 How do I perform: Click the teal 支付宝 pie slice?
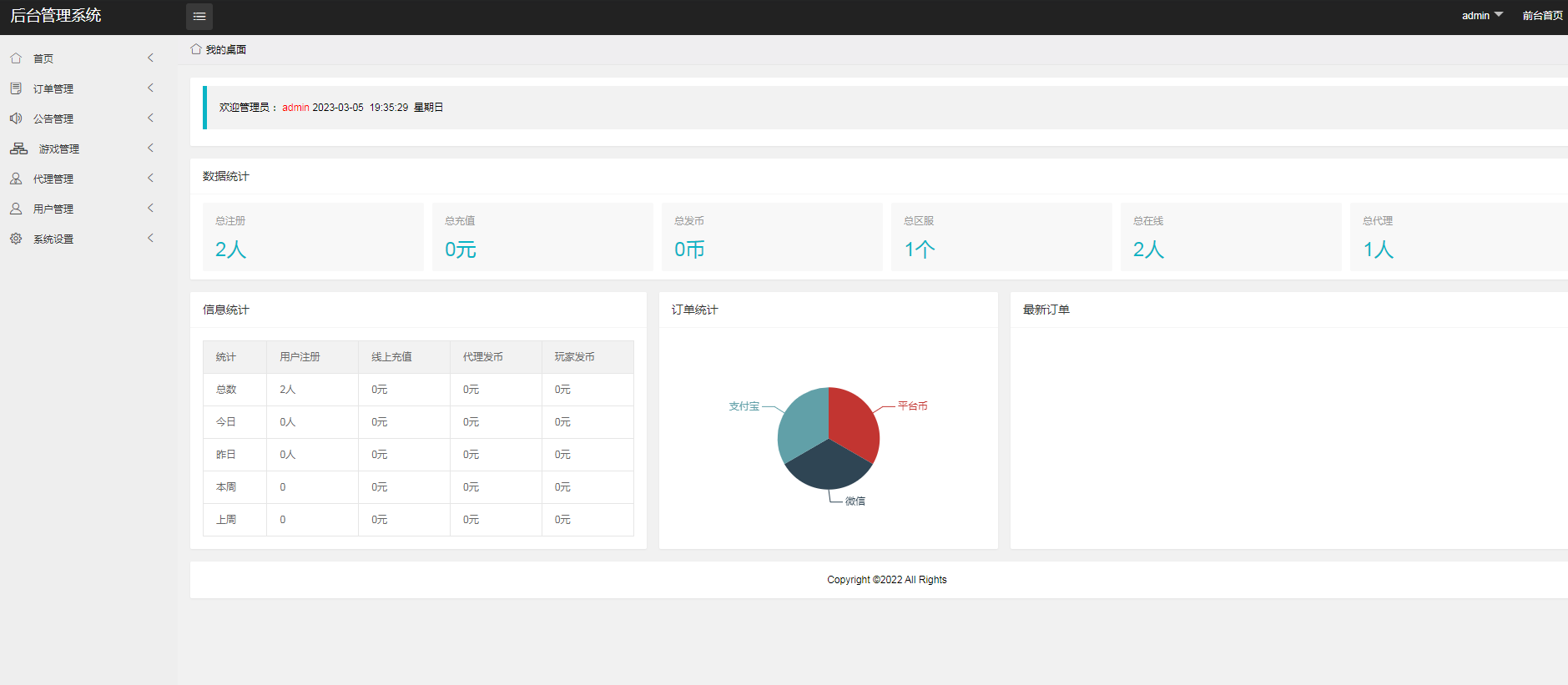point(801,421)
